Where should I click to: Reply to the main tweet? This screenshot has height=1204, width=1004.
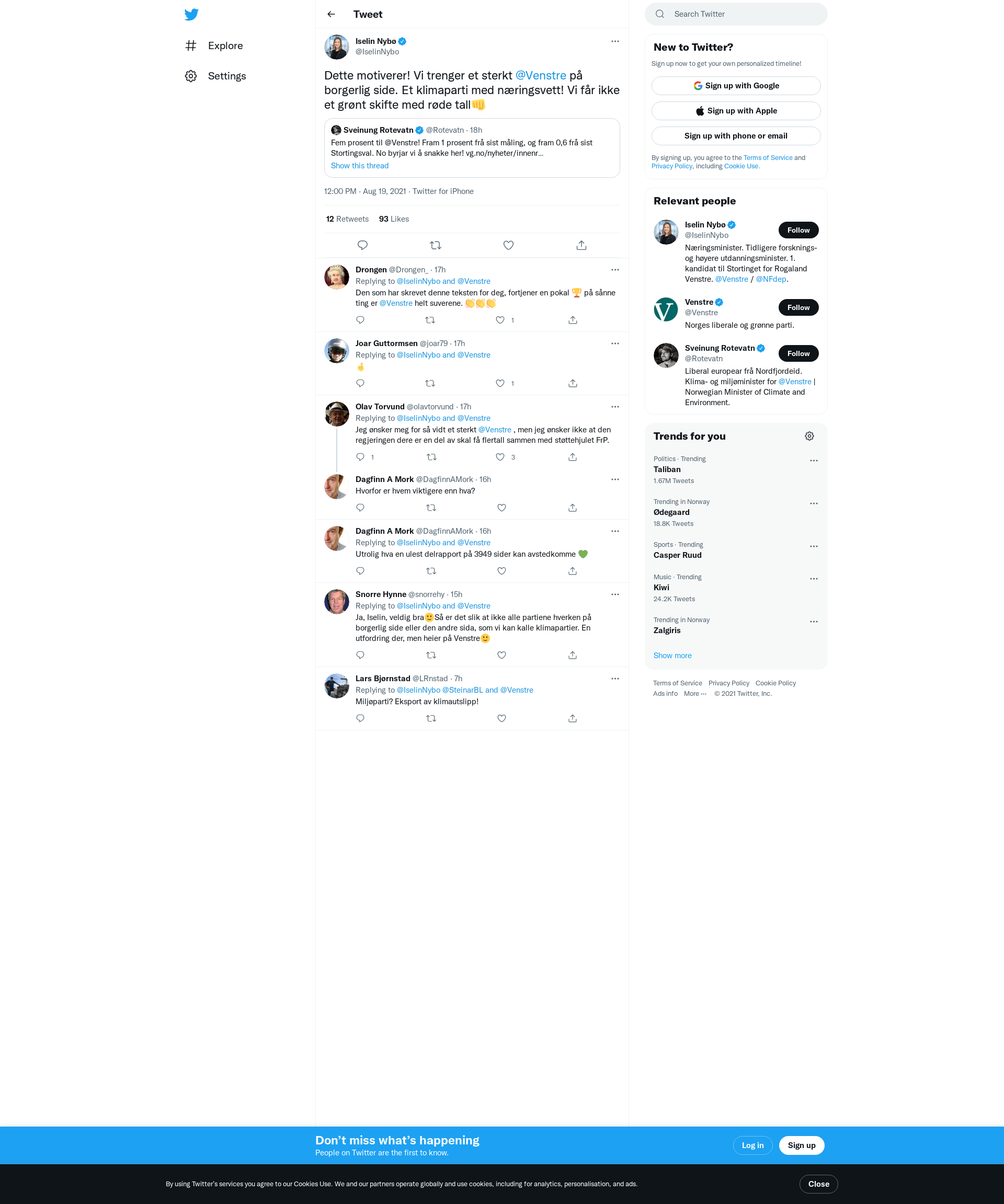362,245
